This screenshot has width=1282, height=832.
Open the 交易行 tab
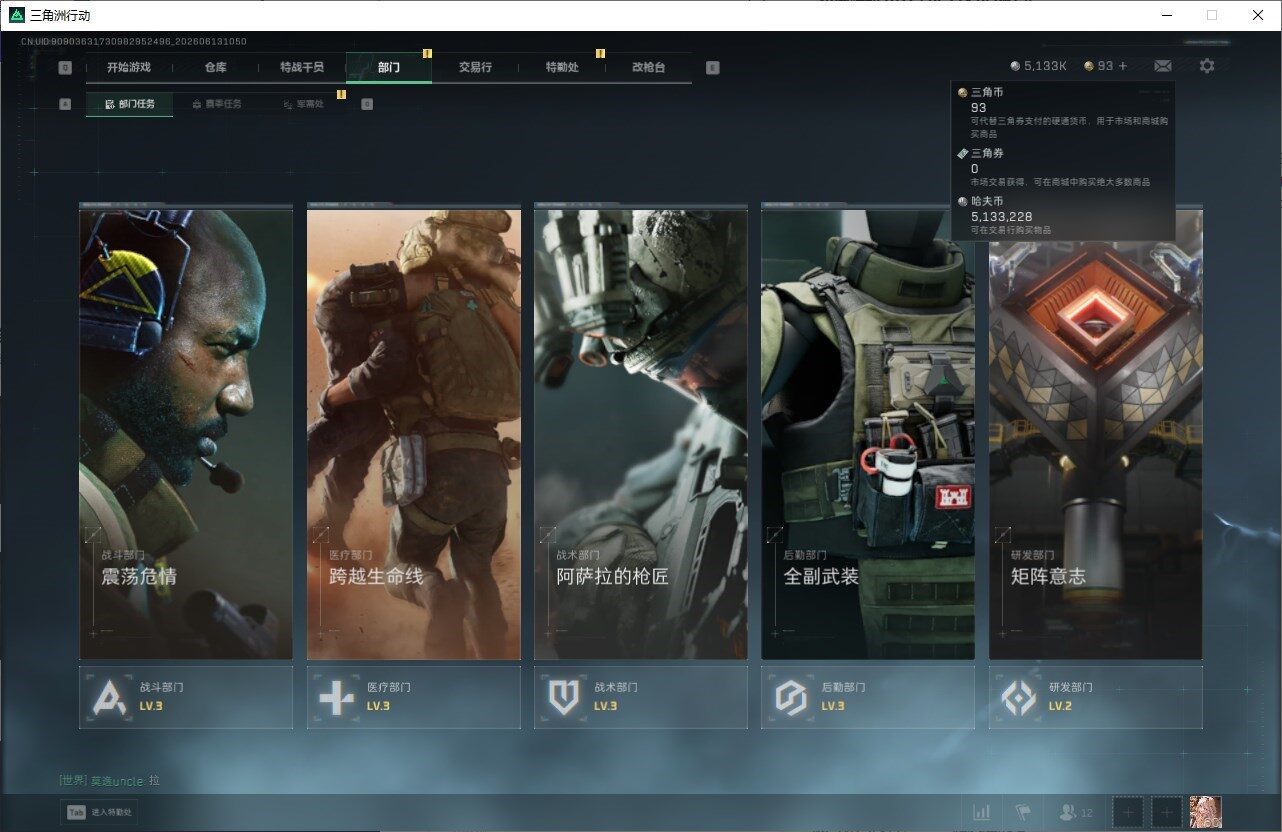pos(475,67)
